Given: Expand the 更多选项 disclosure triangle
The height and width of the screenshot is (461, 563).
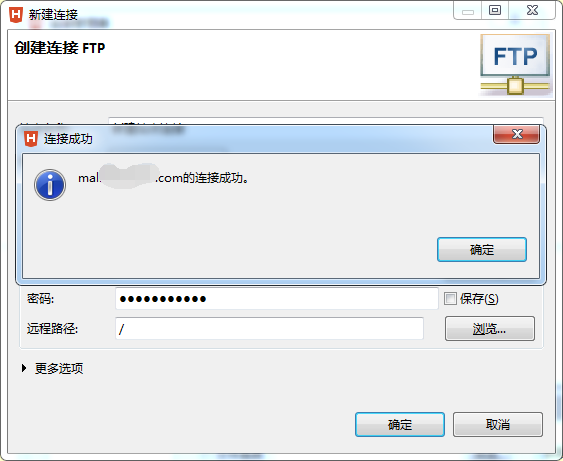Looking at the screenshot, I should tap(24, 368).
